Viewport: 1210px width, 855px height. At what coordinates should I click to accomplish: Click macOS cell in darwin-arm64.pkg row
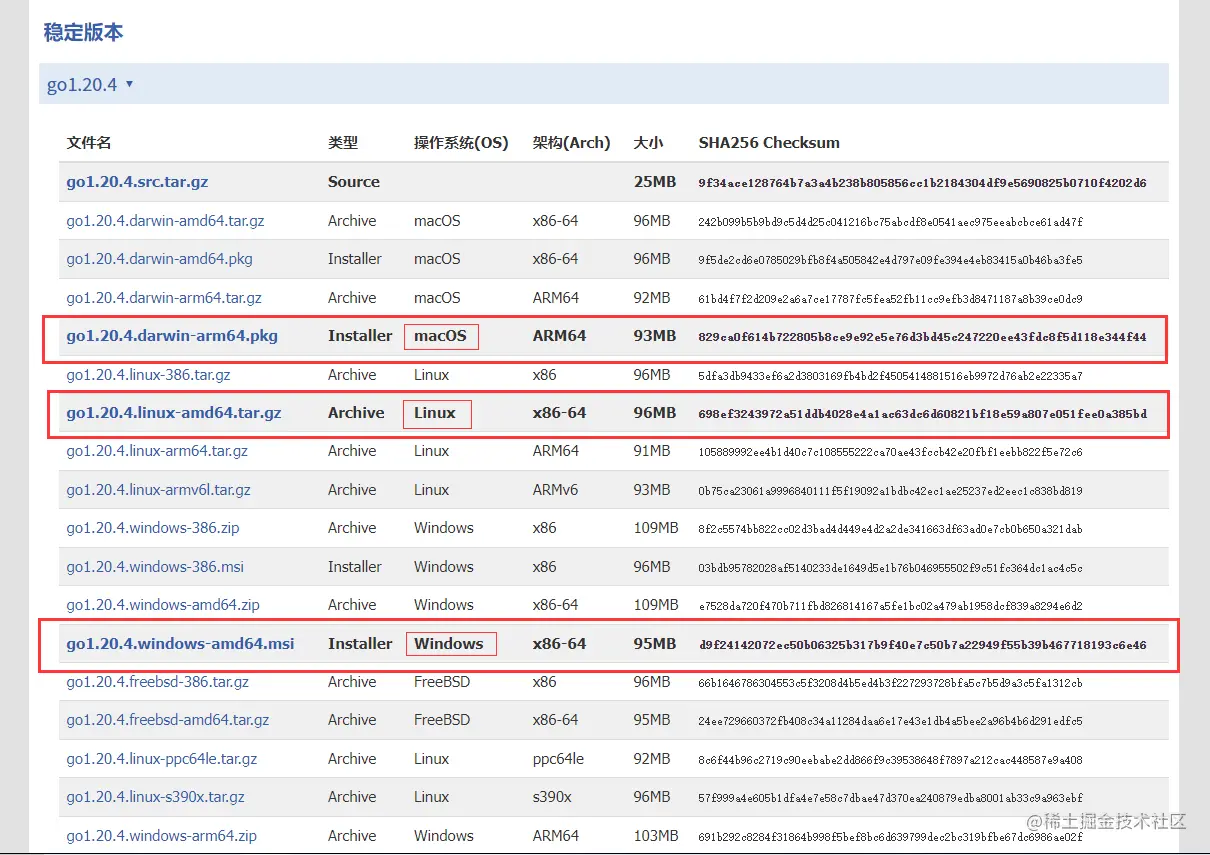pyautogui.click(x=440, y=336)
